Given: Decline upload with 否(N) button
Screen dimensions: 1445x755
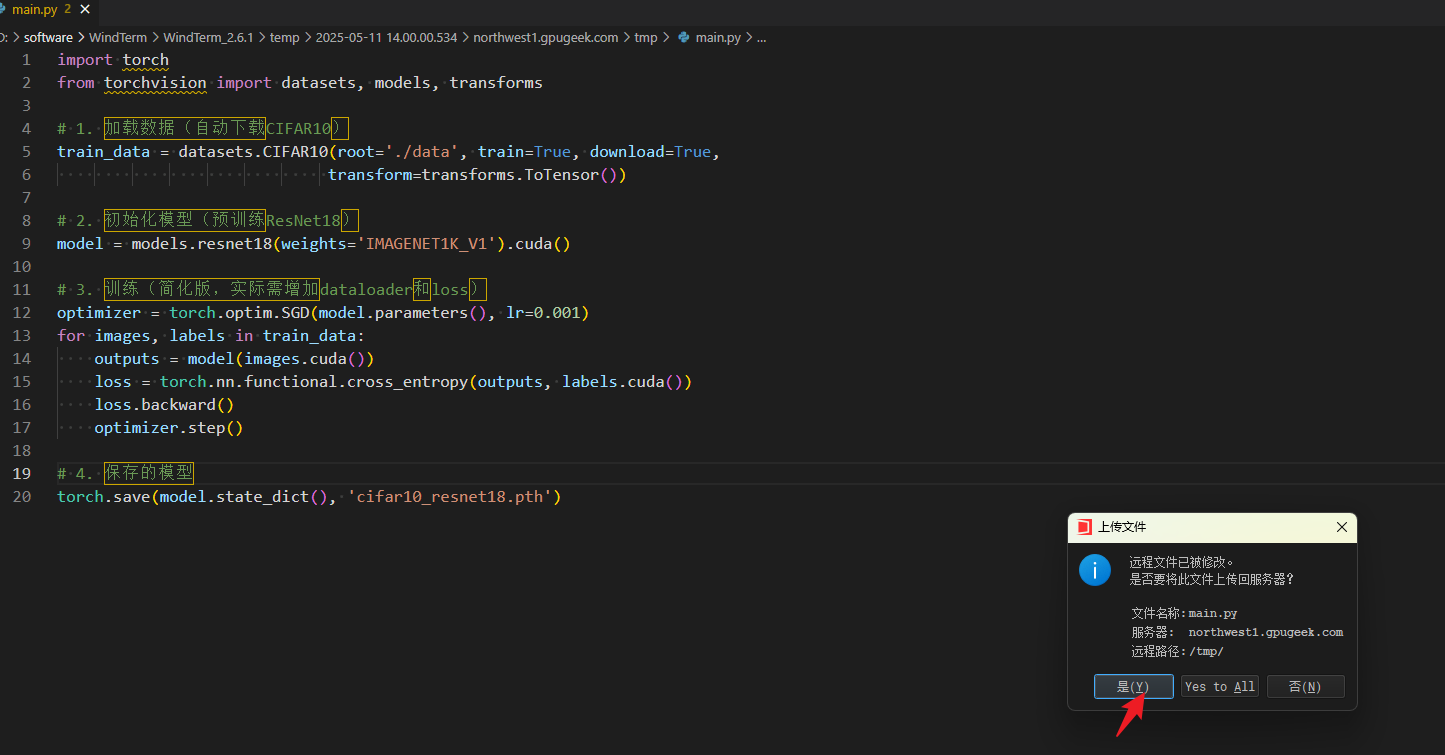Looking at the screenshot, I should click(1305, 687).
